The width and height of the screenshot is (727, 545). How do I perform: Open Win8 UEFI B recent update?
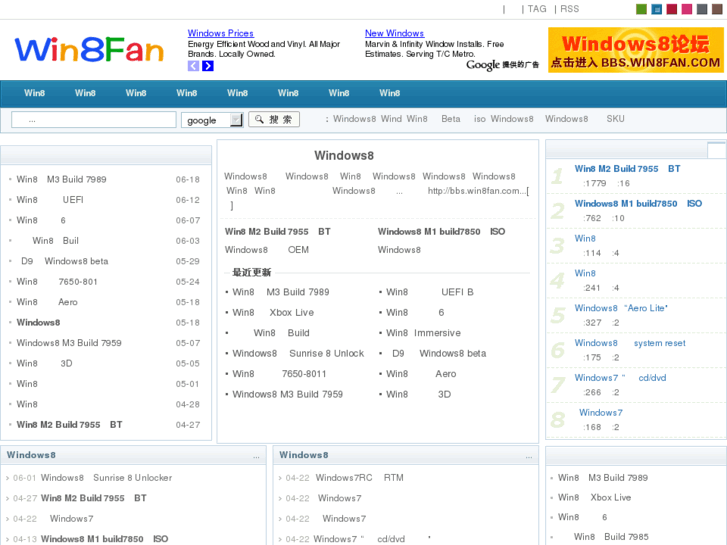coord(430,292)
